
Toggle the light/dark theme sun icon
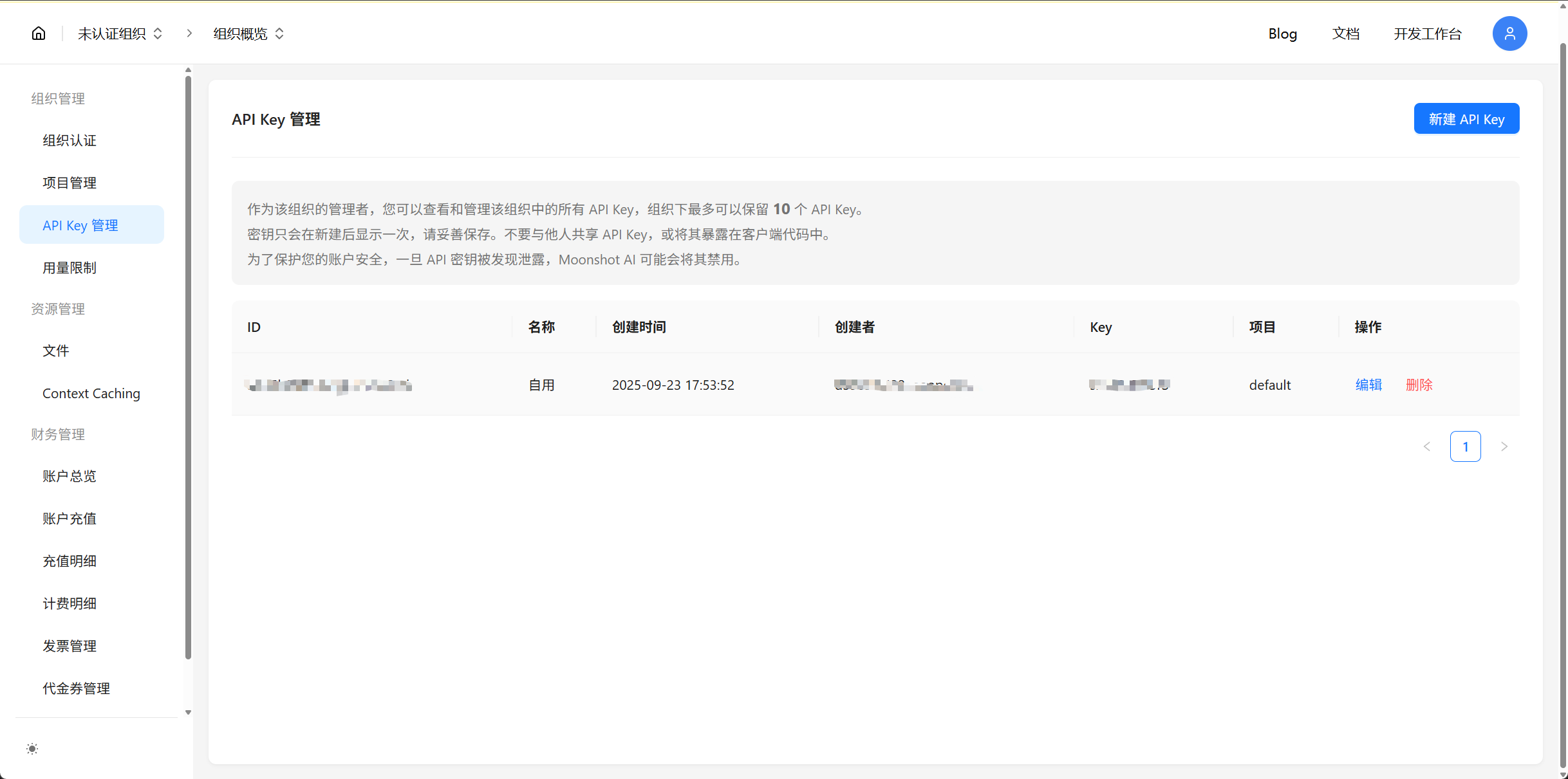pos(32,749)
